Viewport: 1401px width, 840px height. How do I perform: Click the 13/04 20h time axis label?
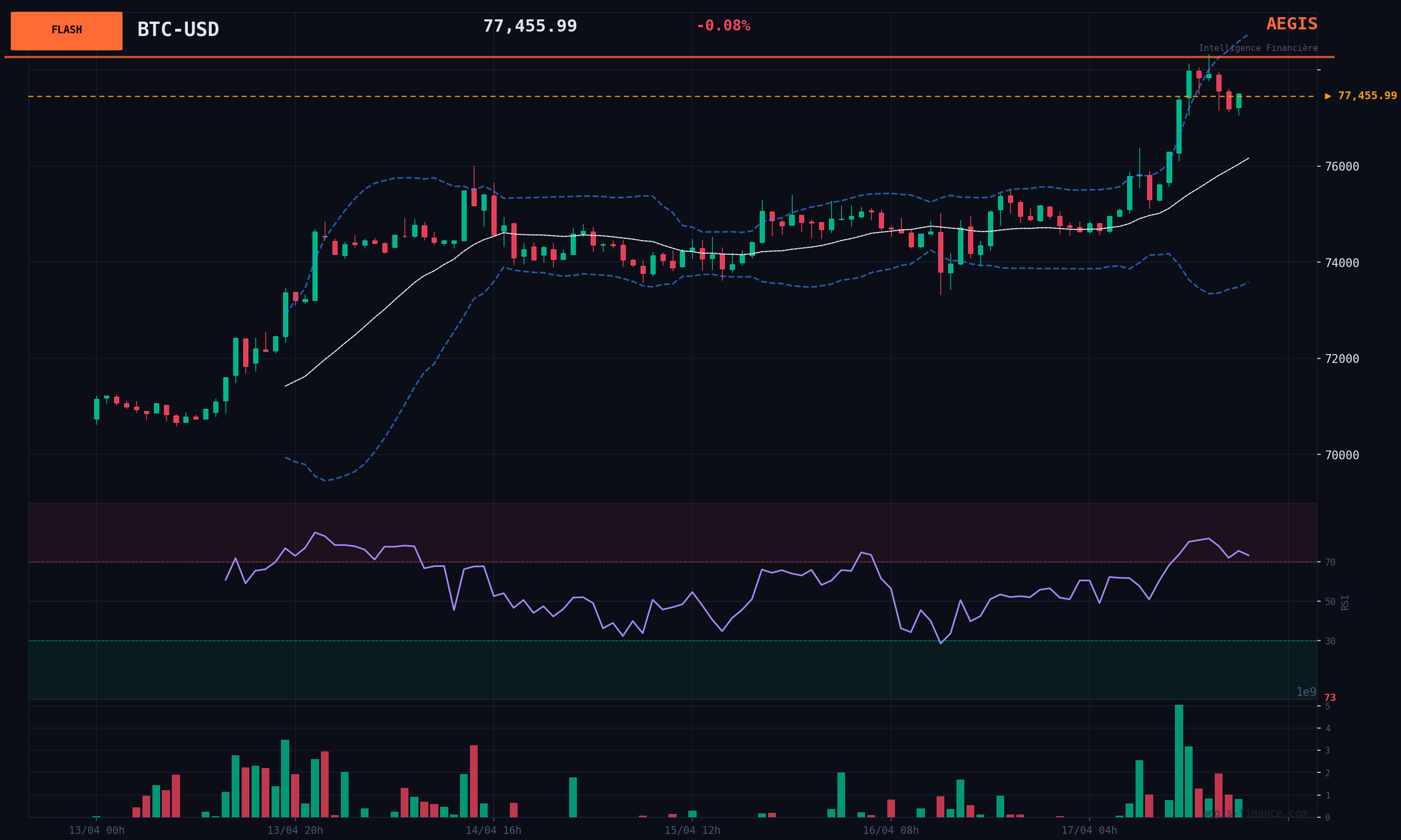[x=295, y=831]
